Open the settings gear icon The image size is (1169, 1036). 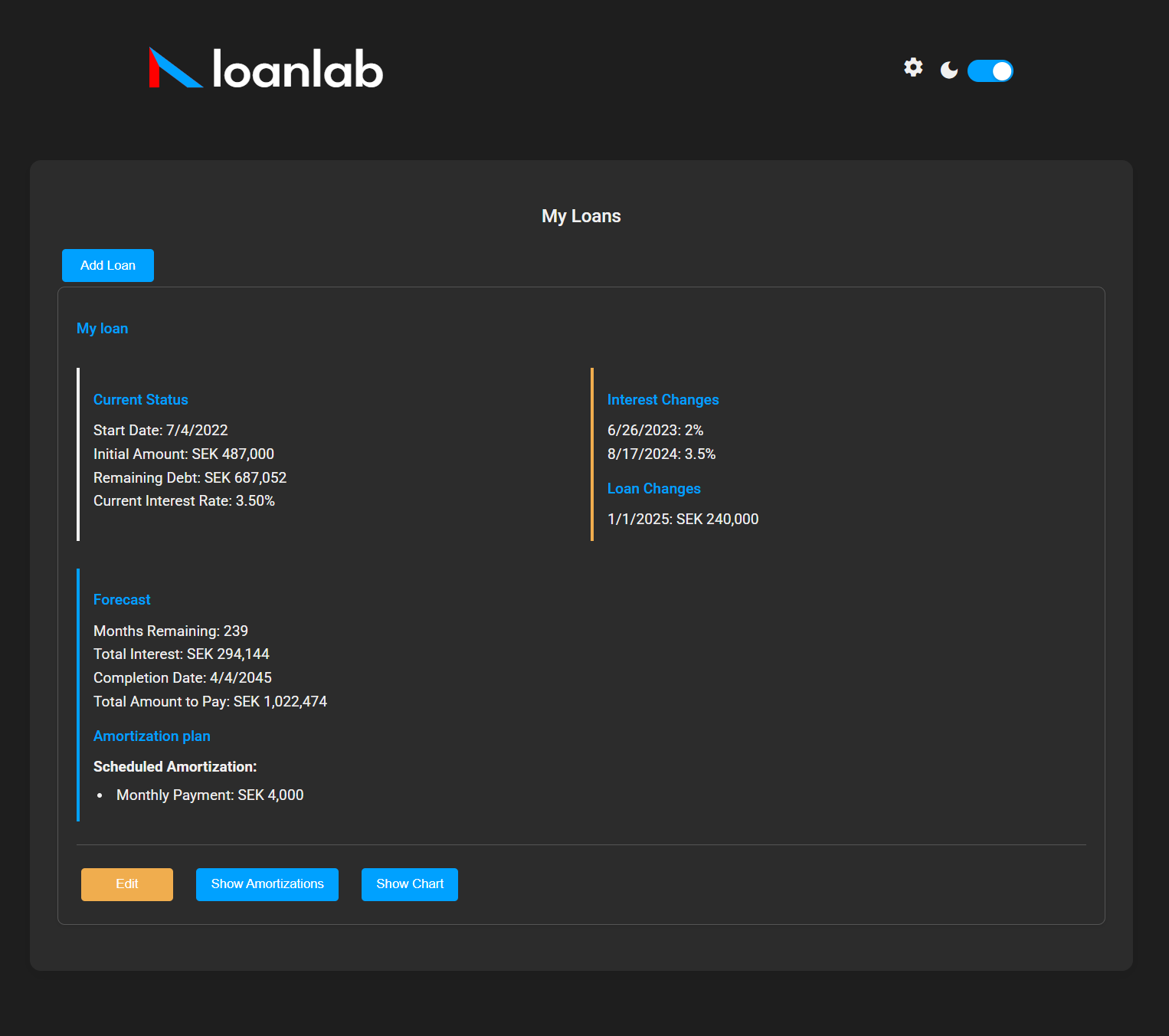[913, 67]
